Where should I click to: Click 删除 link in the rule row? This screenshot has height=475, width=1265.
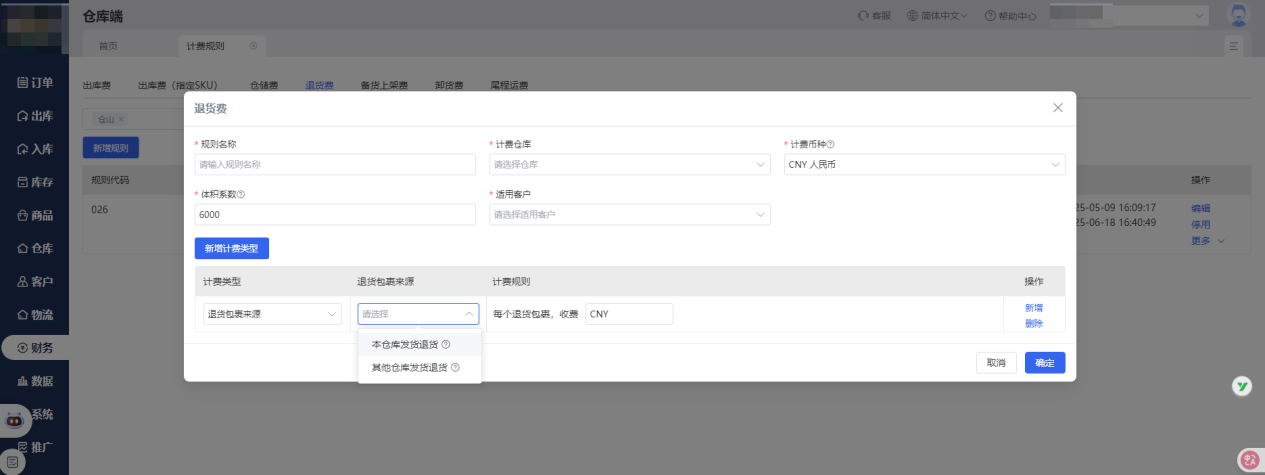tap(1033, 323)
